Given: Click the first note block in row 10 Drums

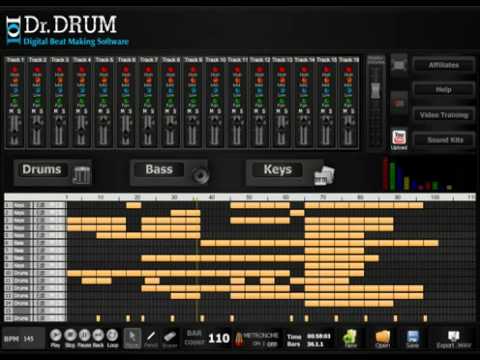Looking at the screenshot, I should [74, 273].
